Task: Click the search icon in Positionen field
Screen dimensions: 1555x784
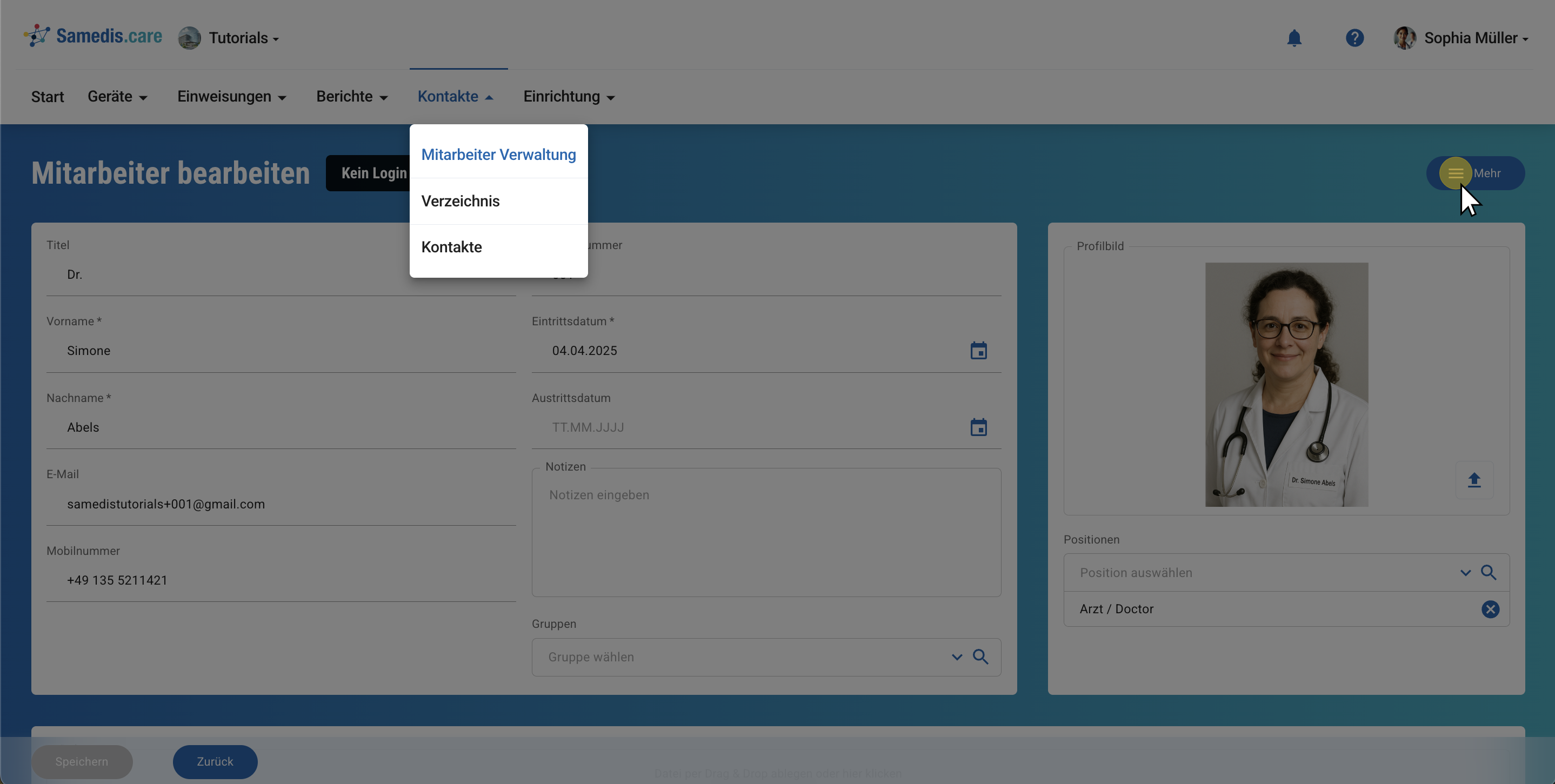Action: 1488,572
